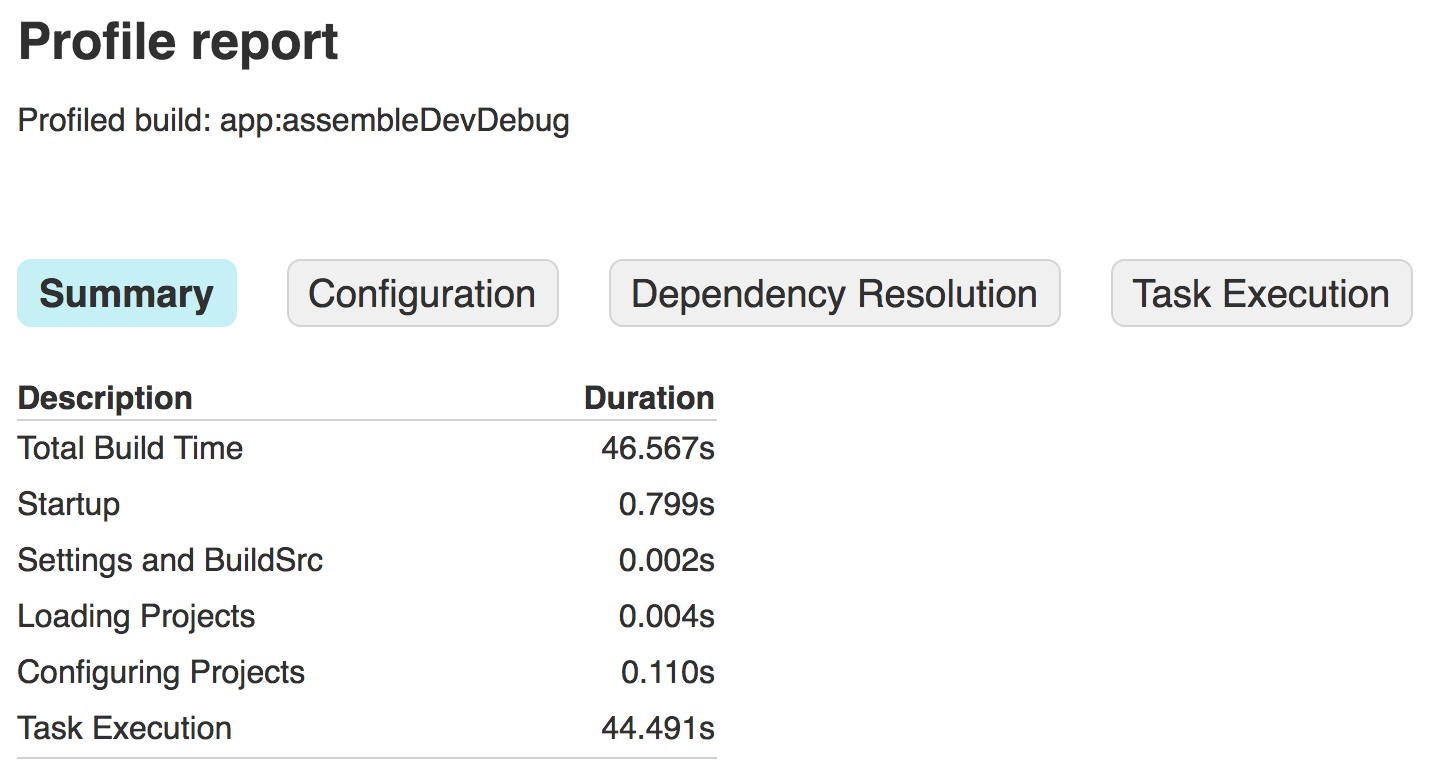Screen dimensions: 1440x780
Task: Switch to the Summary tab
Action: coord(127,294)
